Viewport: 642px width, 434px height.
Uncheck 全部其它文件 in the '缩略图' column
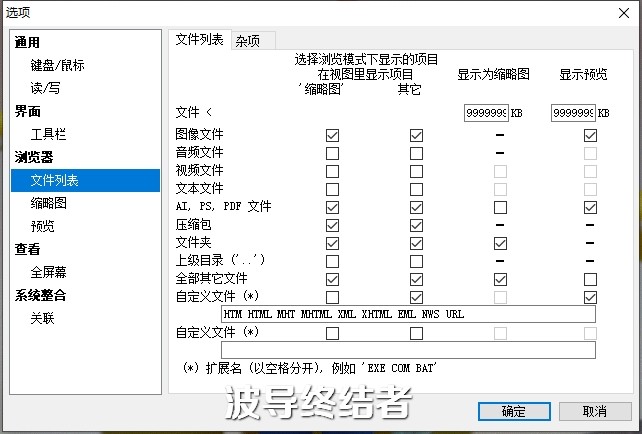[332, 280]
